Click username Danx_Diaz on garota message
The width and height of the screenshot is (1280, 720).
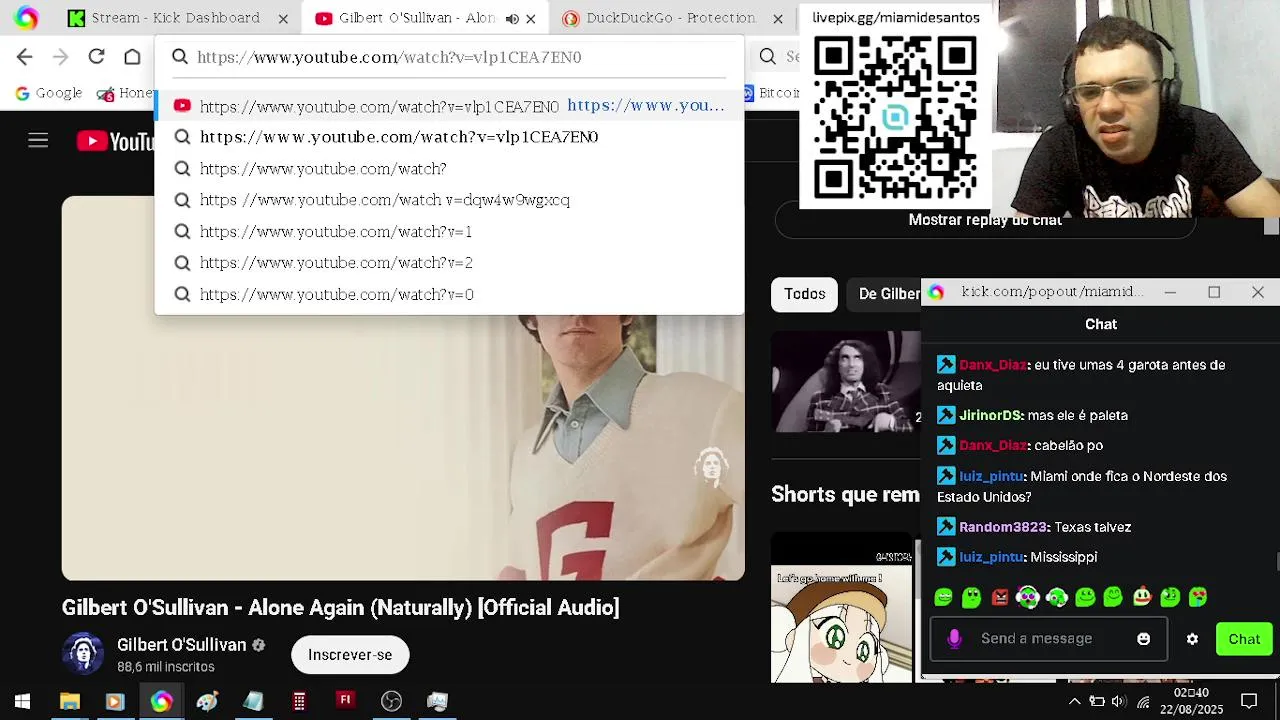(993, 365)
